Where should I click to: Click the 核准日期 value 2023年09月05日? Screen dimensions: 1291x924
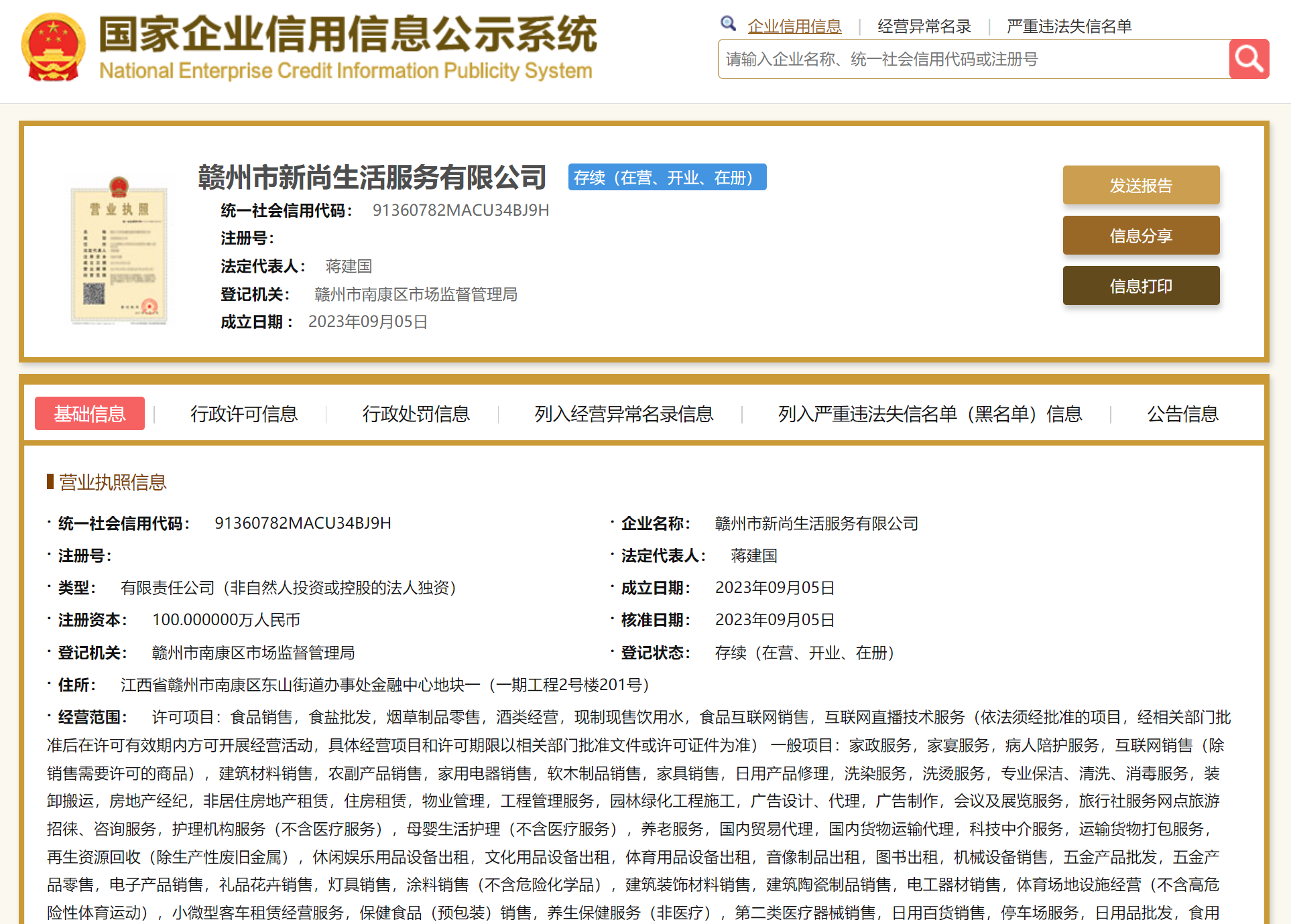[775, 620]
